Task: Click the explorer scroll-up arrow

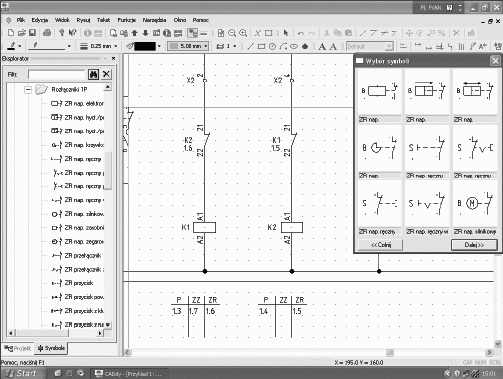Action: [x=108, y=87]
